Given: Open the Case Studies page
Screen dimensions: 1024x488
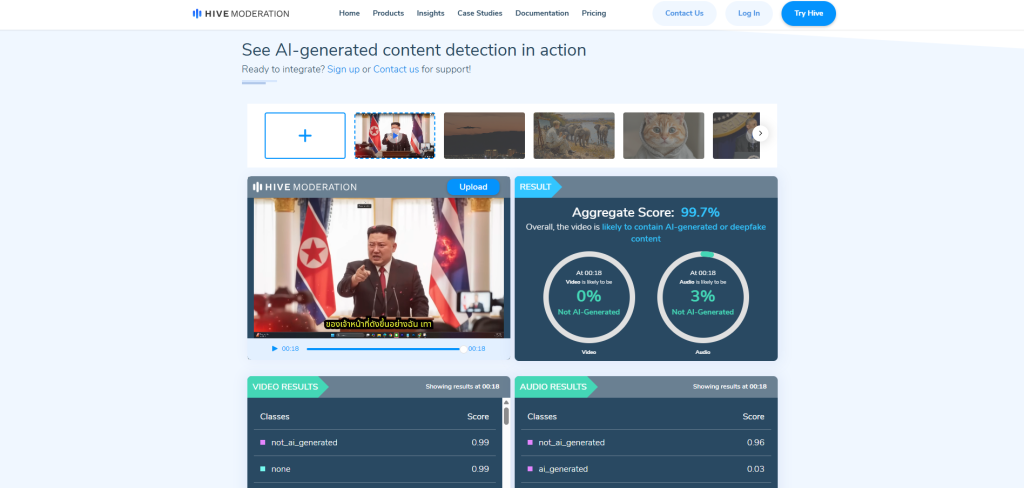Looking at the screenshot, I should click(480, 14).
